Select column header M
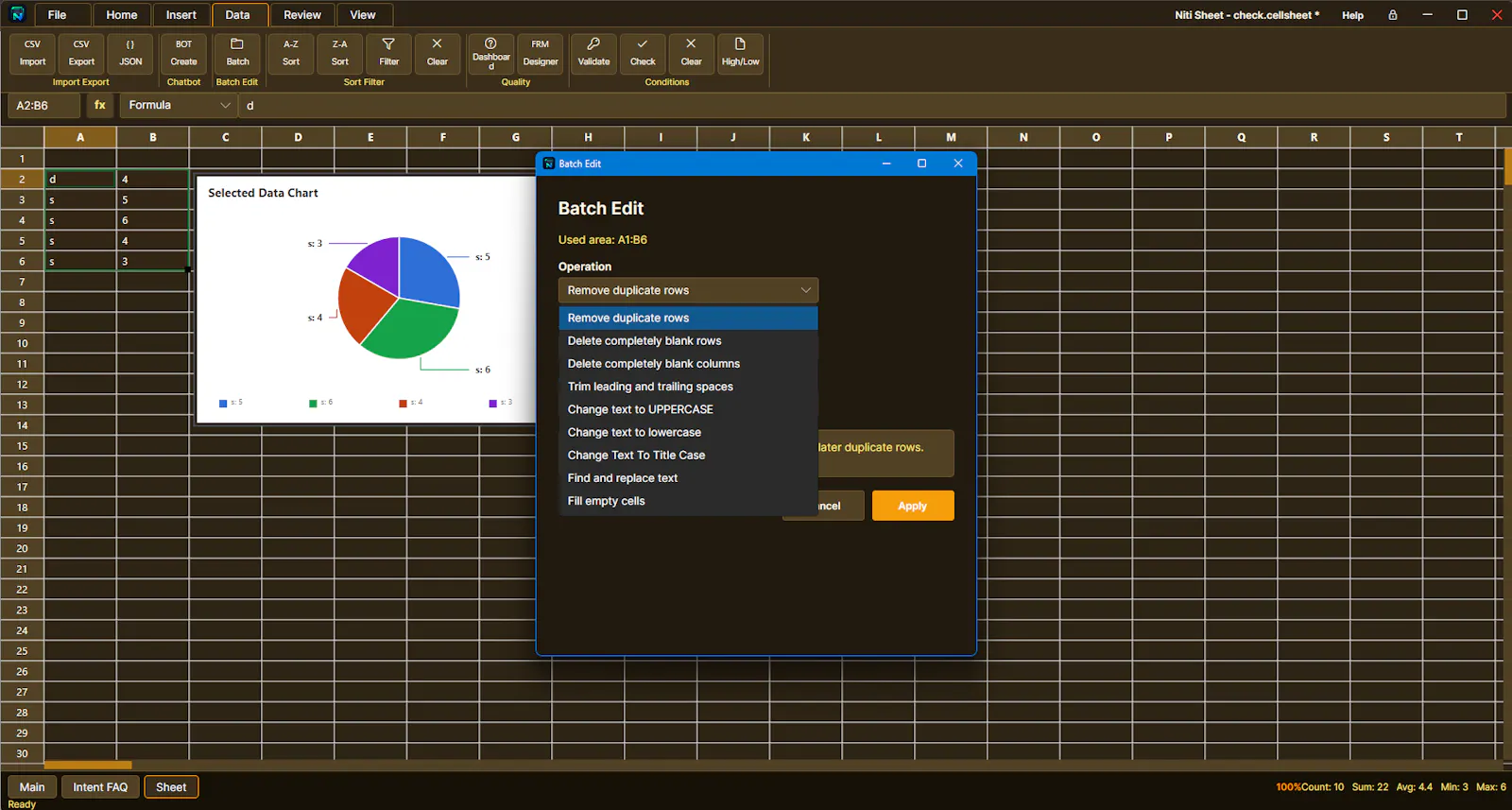 951,137
